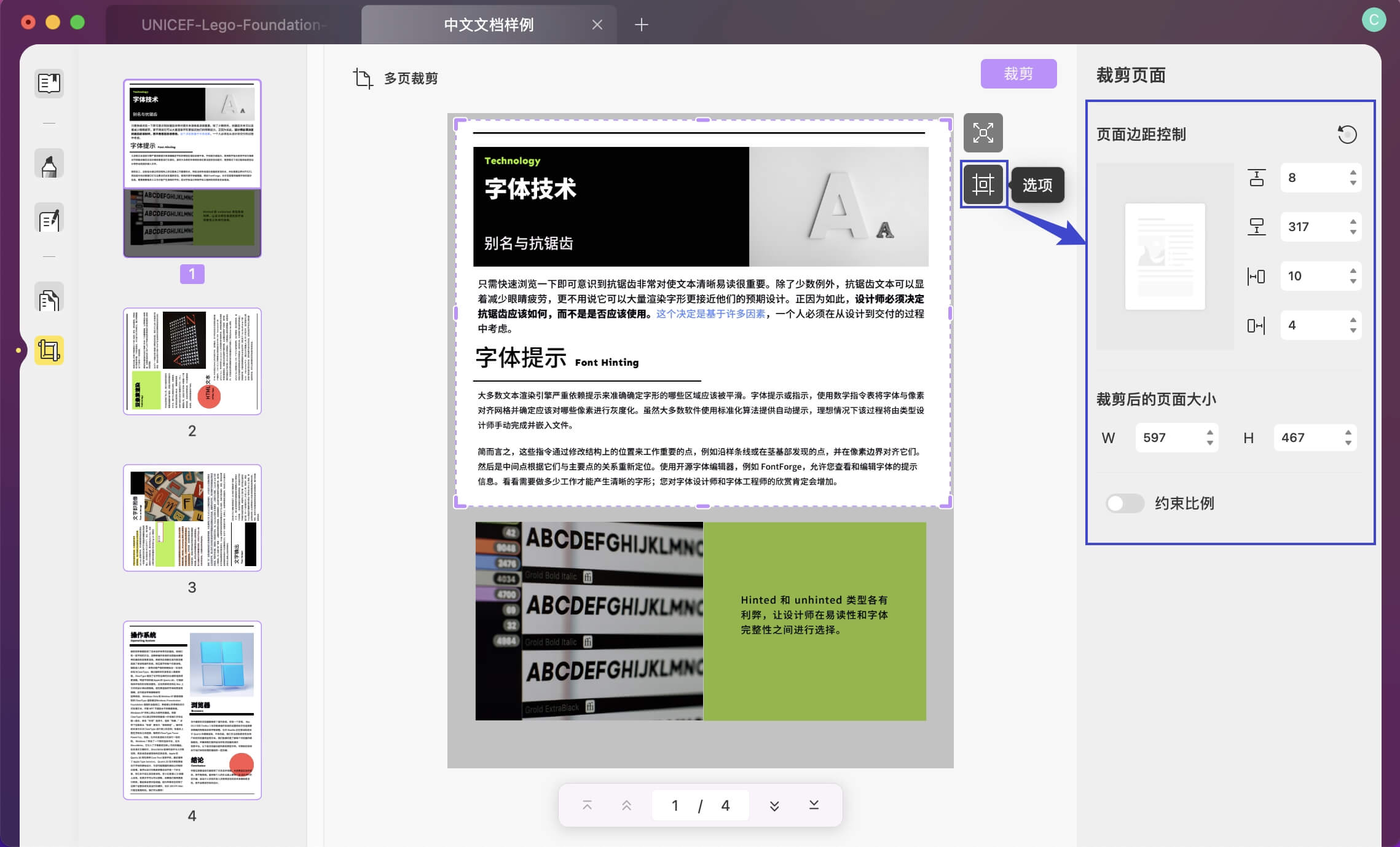Click the right margin field showing 4
Screen dimensions: 1400x847
pos(1320,325)
